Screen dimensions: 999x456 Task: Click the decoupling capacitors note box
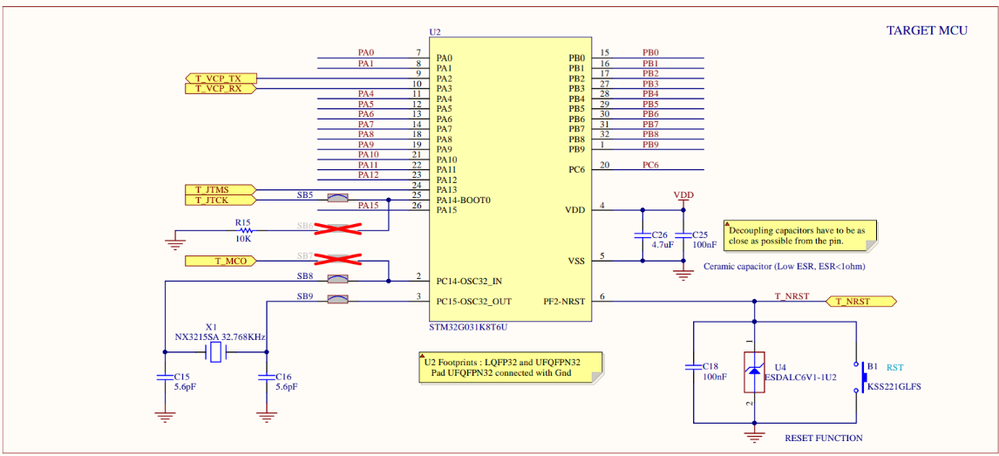coord(800,238)
